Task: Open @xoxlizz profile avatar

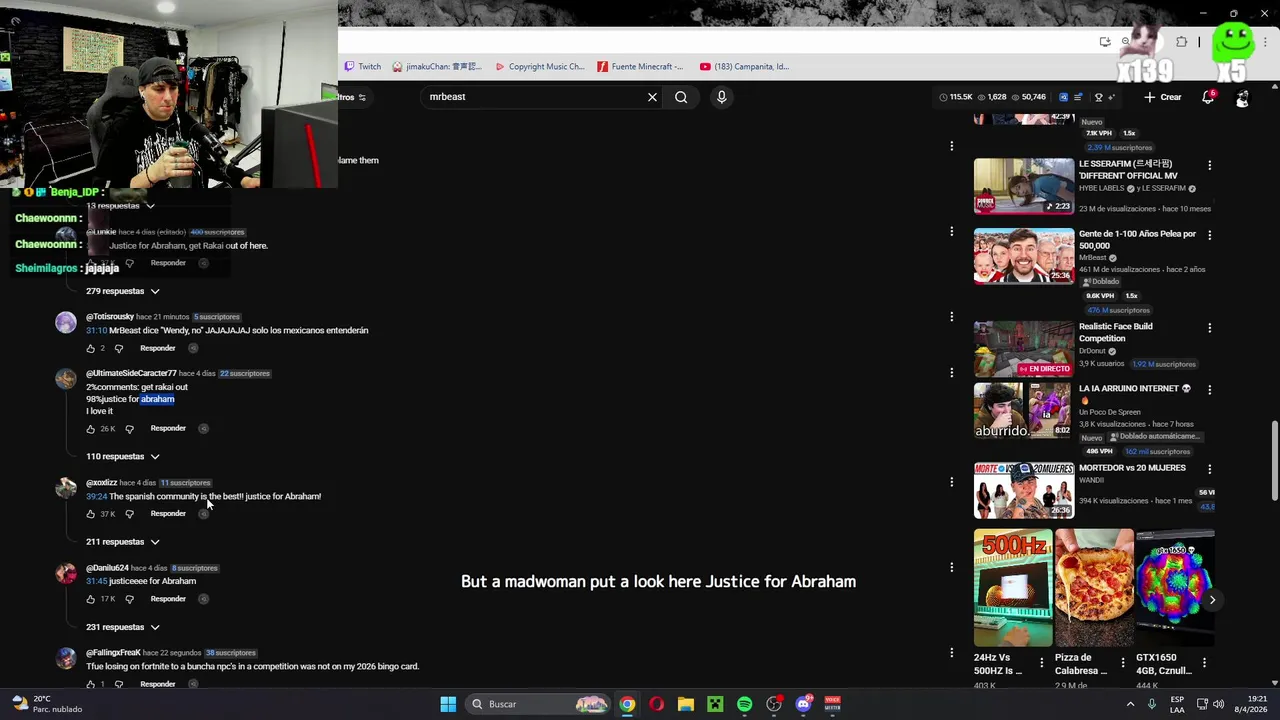Action: tap(66, 488)
